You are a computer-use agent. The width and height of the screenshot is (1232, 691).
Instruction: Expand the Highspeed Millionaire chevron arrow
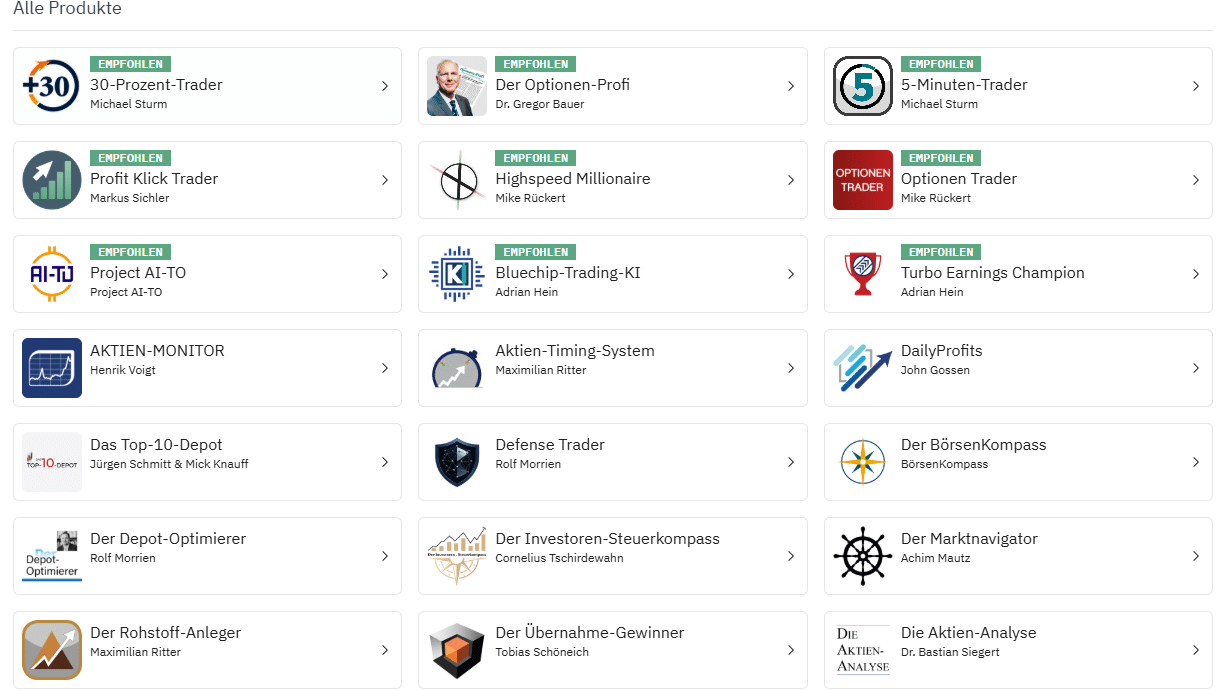click(x=791, y=180)
